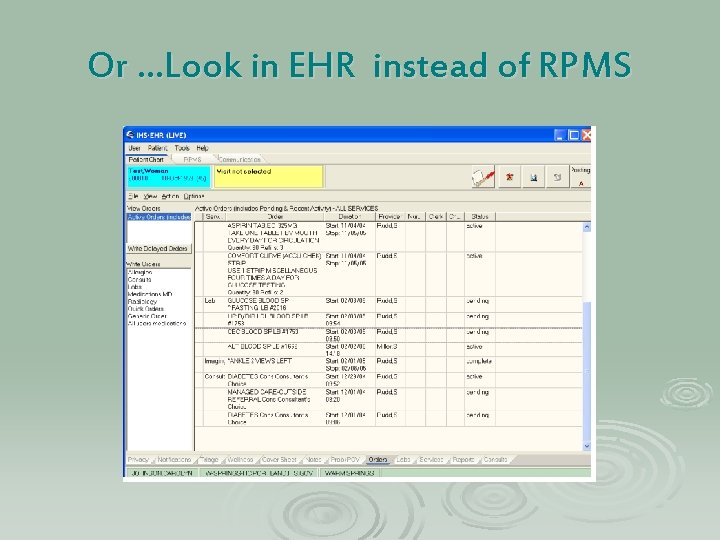The width and height of the screenshot is (720, 540).
Task: Click the IHS-EHR title bar app icon
Action: pos(130,135)
